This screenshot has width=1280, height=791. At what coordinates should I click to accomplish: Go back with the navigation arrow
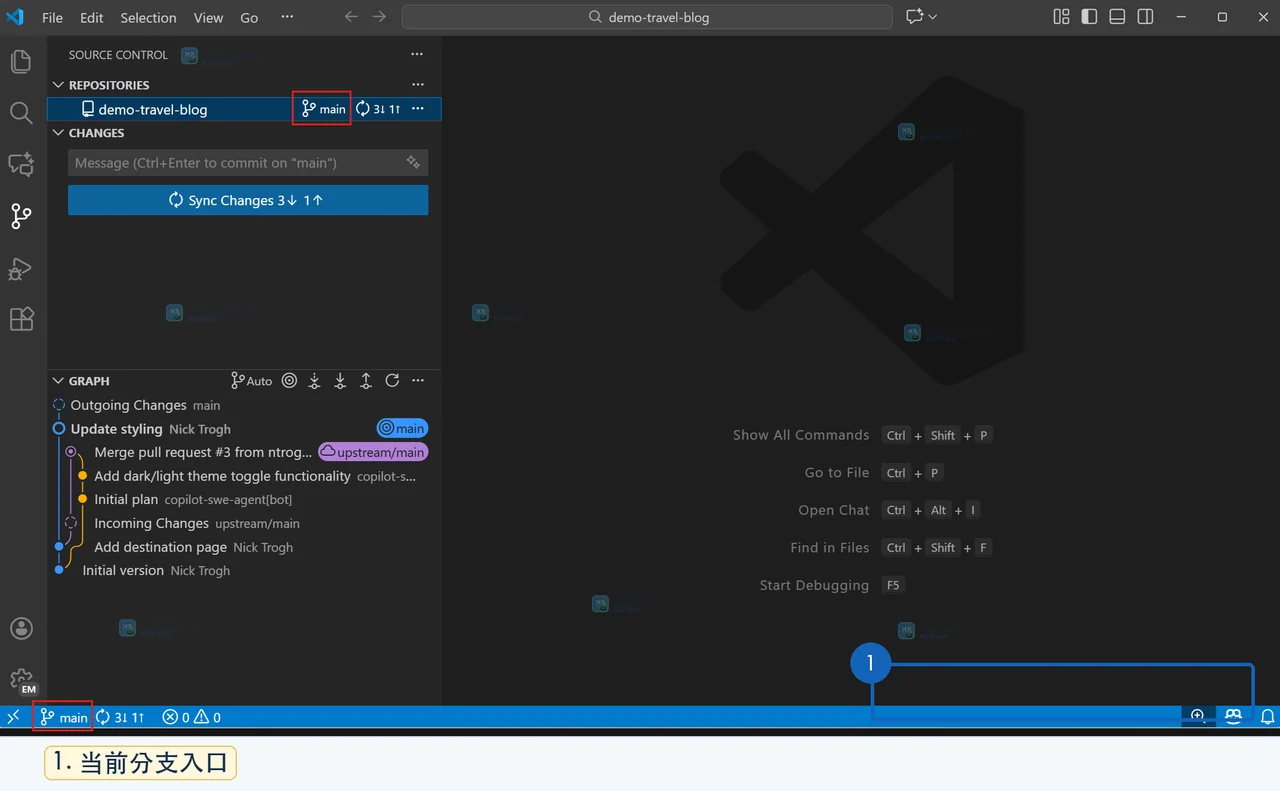click(351, 17)
